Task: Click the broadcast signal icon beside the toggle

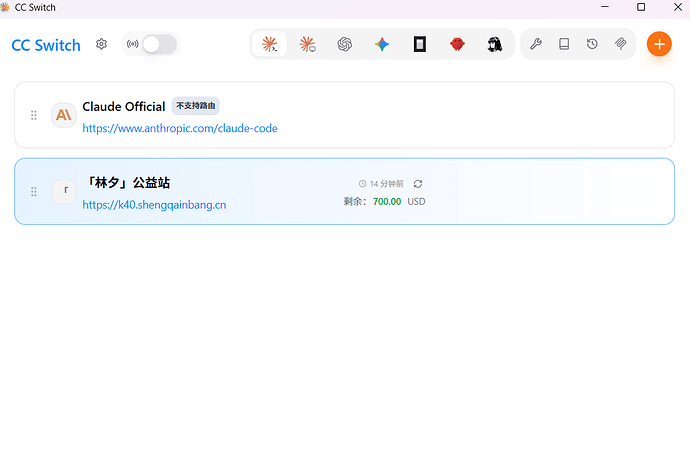Action: coord(132,44)
